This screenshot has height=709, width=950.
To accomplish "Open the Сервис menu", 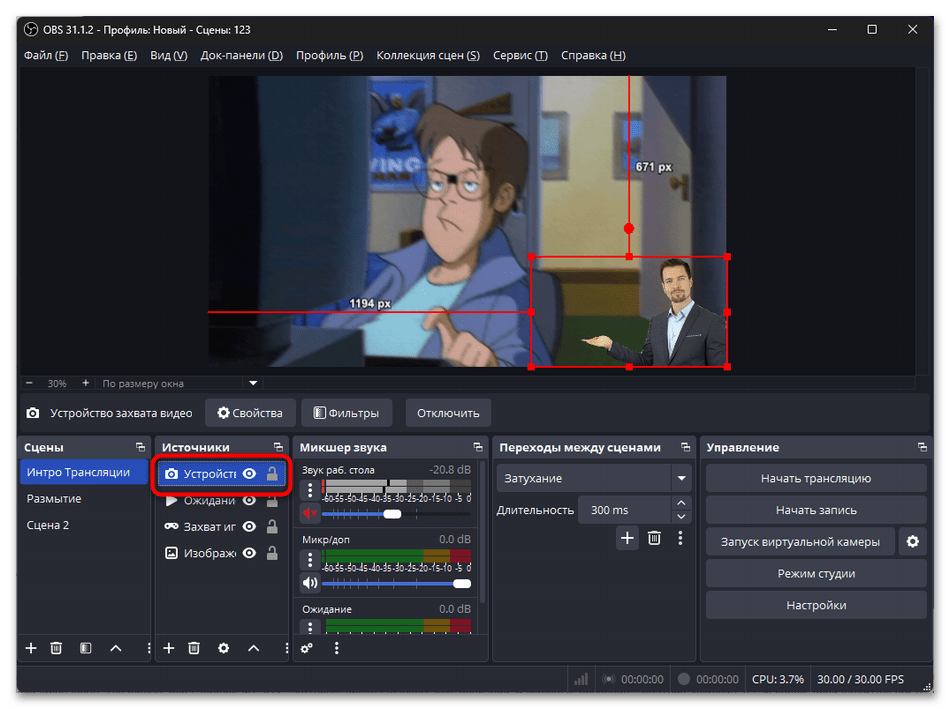I will click(520, 55).
